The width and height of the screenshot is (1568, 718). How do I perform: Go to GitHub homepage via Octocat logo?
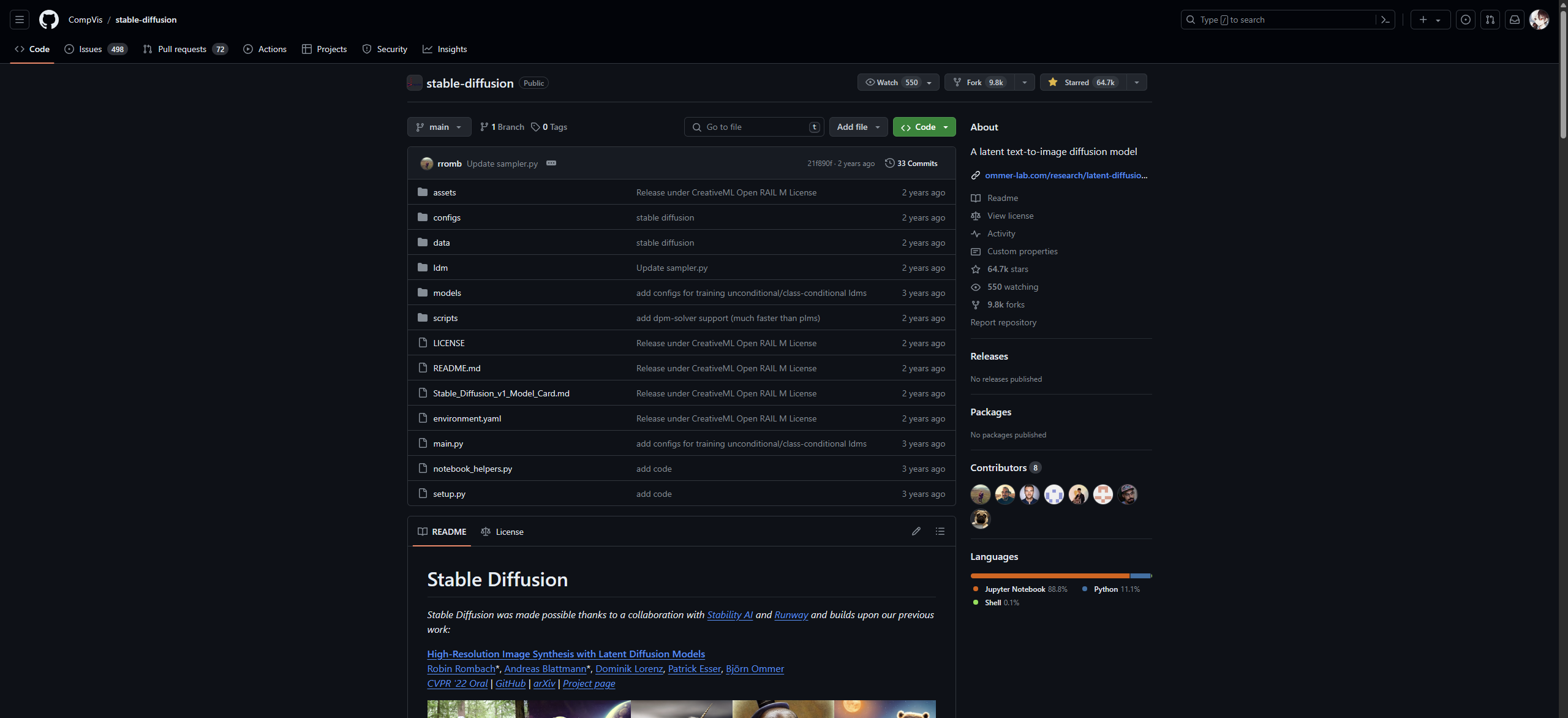point(49,20)
